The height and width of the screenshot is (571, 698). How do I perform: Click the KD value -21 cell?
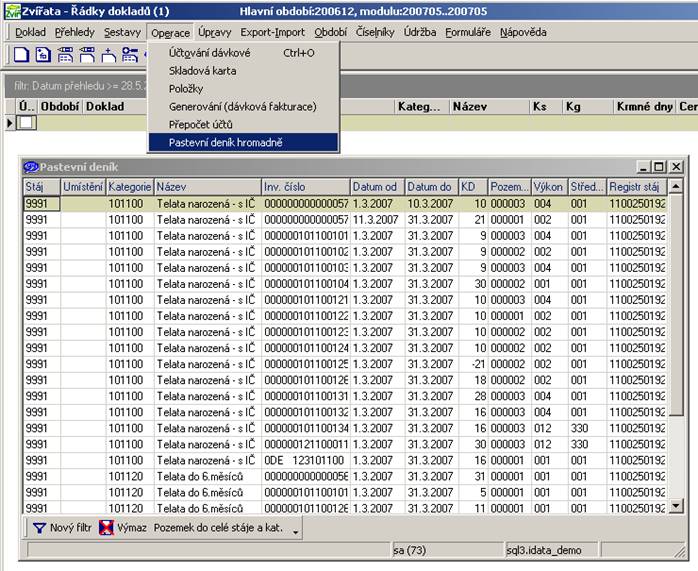pyautogui.click(x=473, y=364)
